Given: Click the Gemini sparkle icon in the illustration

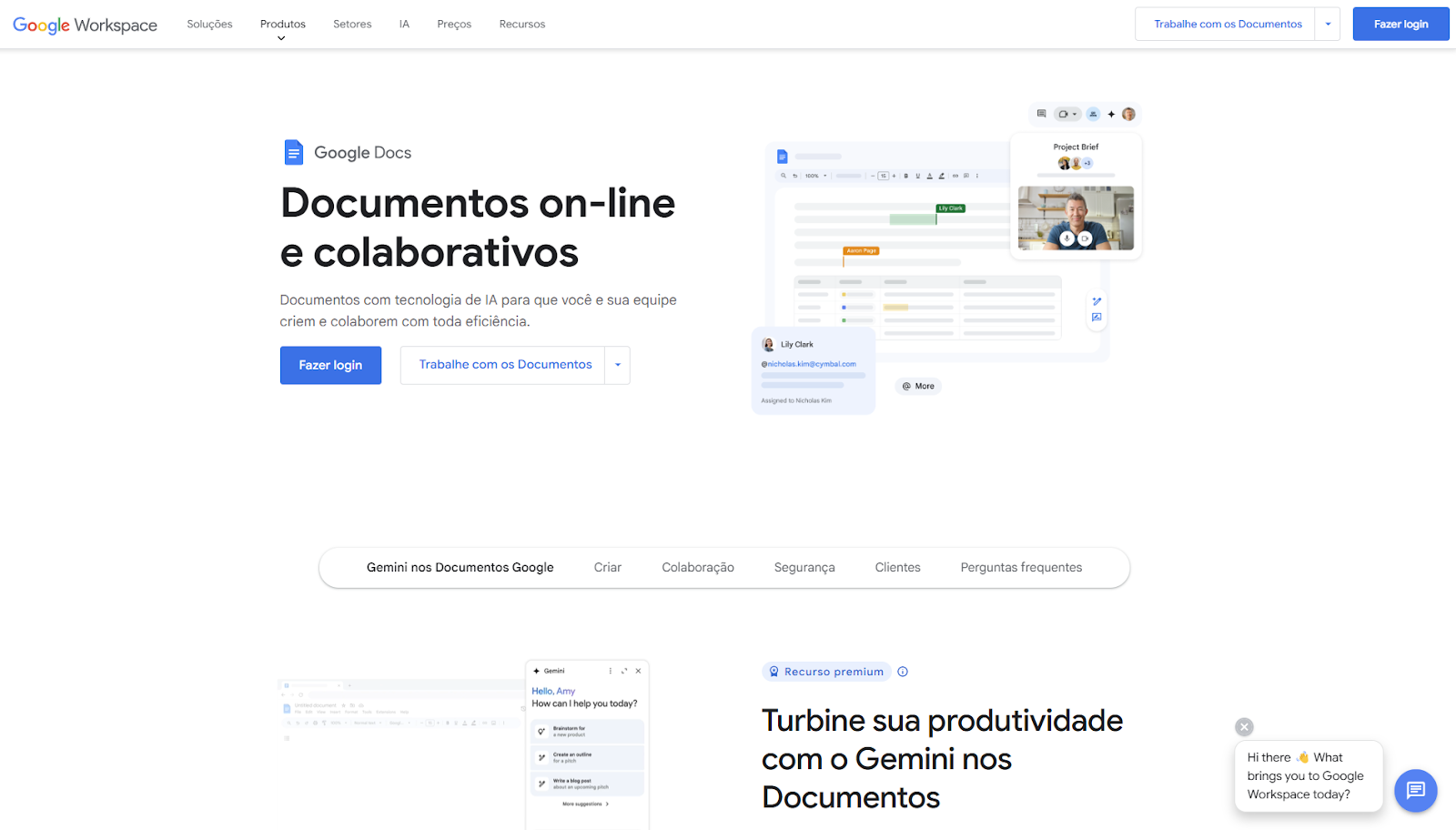Looking at the screenshot, I should coord(1111,114).
